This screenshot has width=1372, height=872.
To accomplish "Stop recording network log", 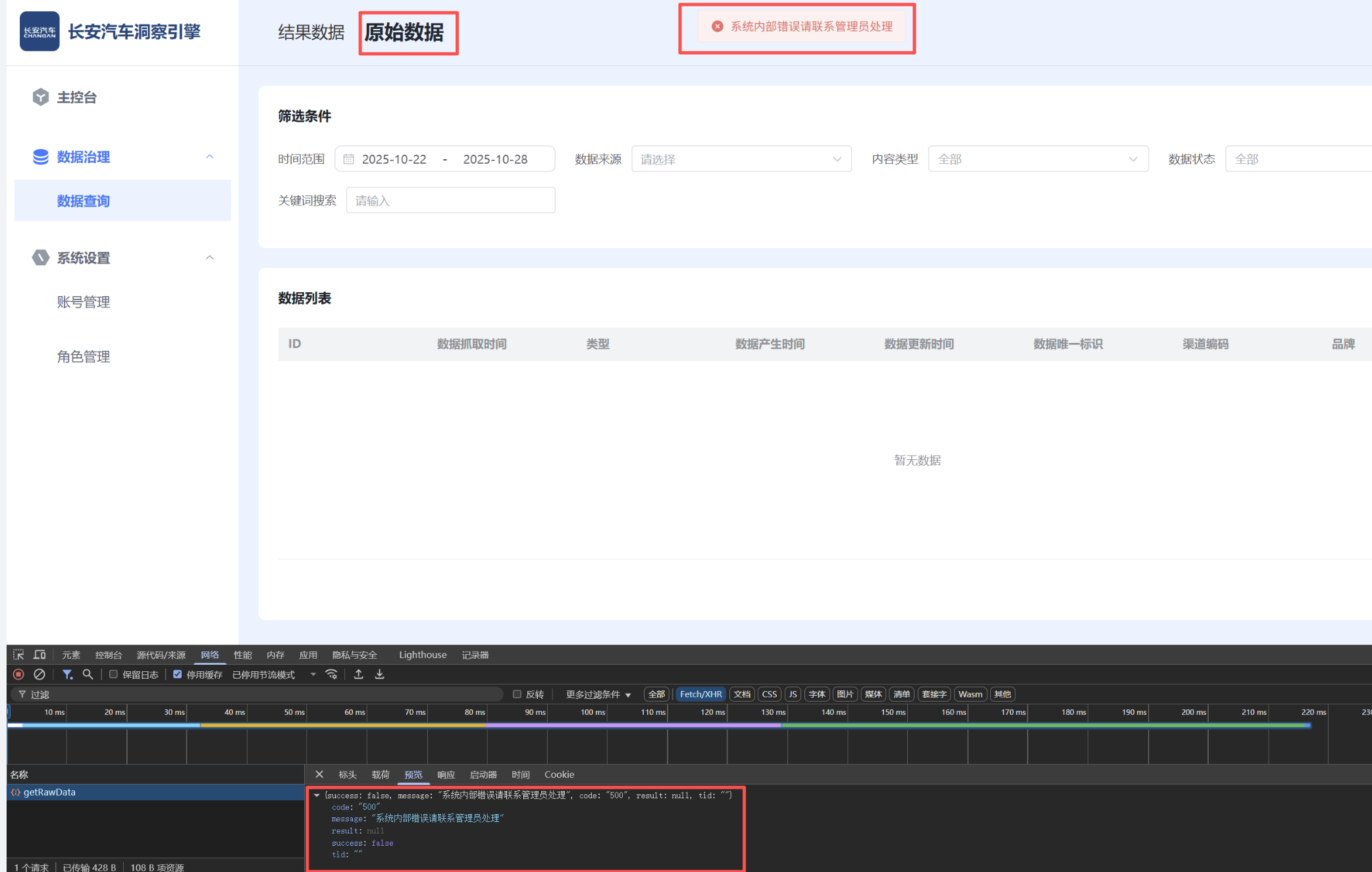I will pos(18,675).
